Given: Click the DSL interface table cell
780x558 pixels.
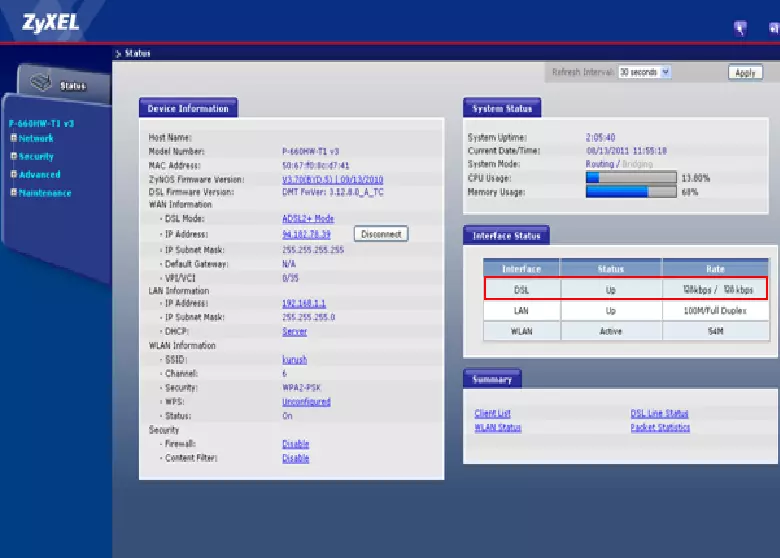Looking at the screenshot, I should coord(521,289).
